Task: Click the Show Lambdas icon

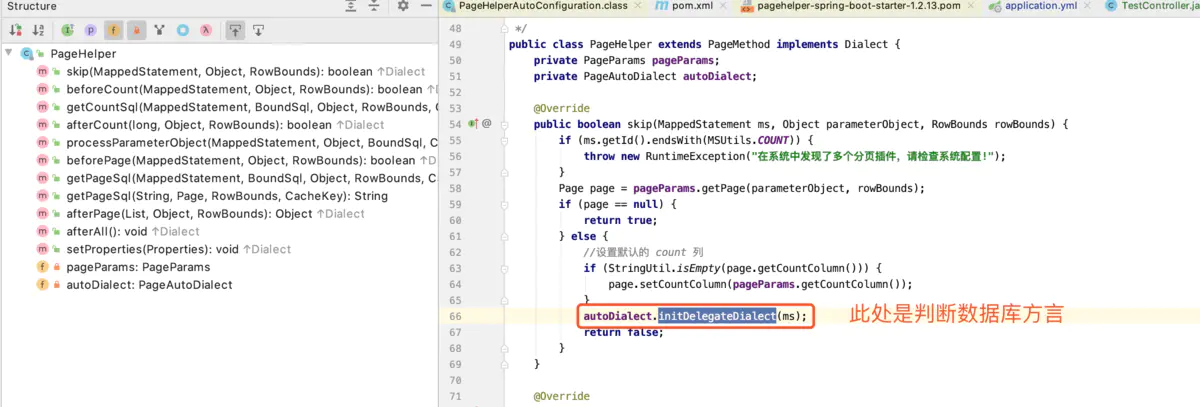Action: pos(206,31)
